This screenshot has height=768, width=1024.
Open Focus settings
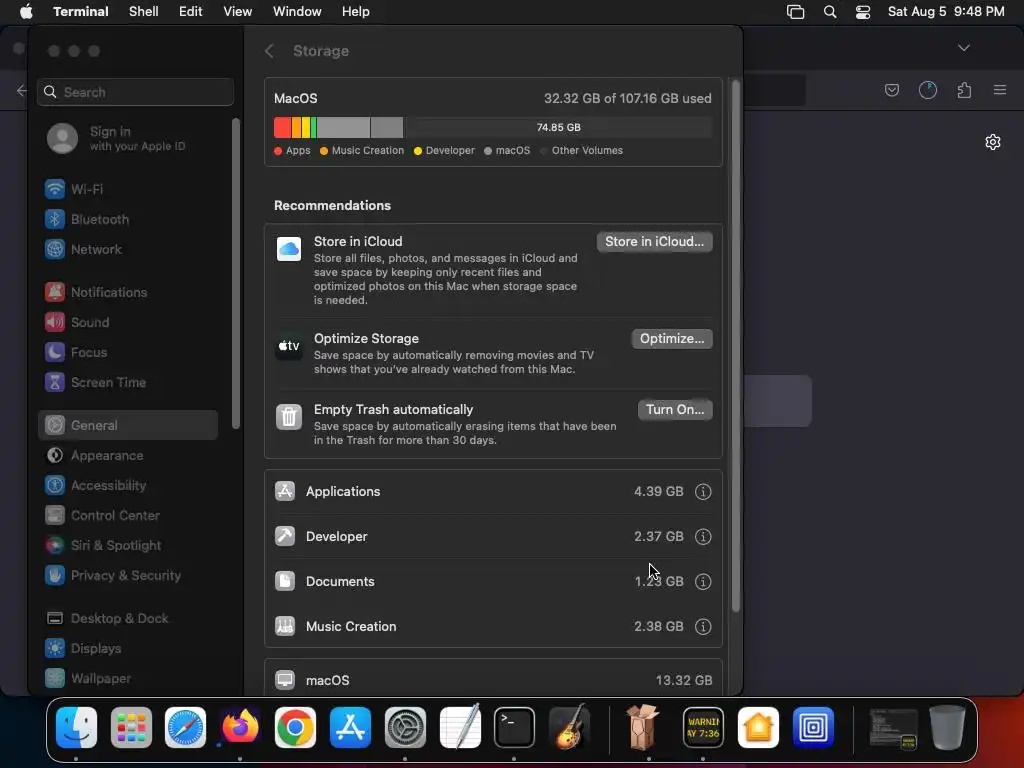click(x=75, y=353)
